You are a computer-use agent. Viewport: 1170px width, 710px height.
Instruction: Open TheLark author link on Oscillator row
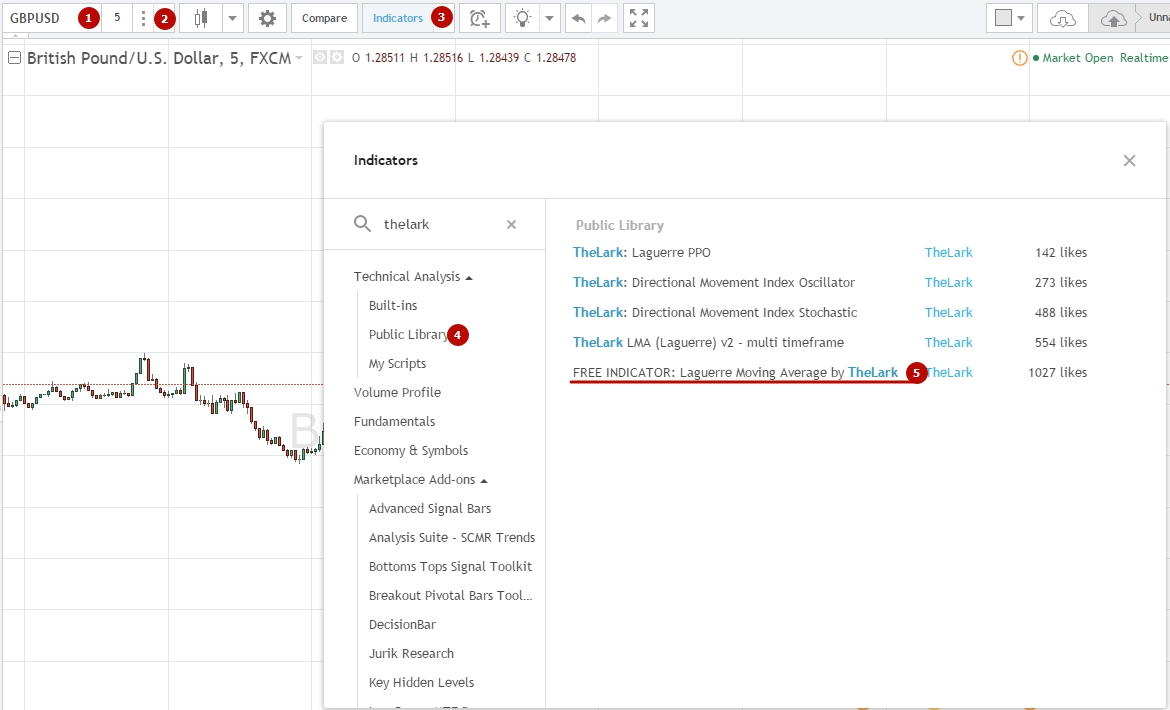948,283
